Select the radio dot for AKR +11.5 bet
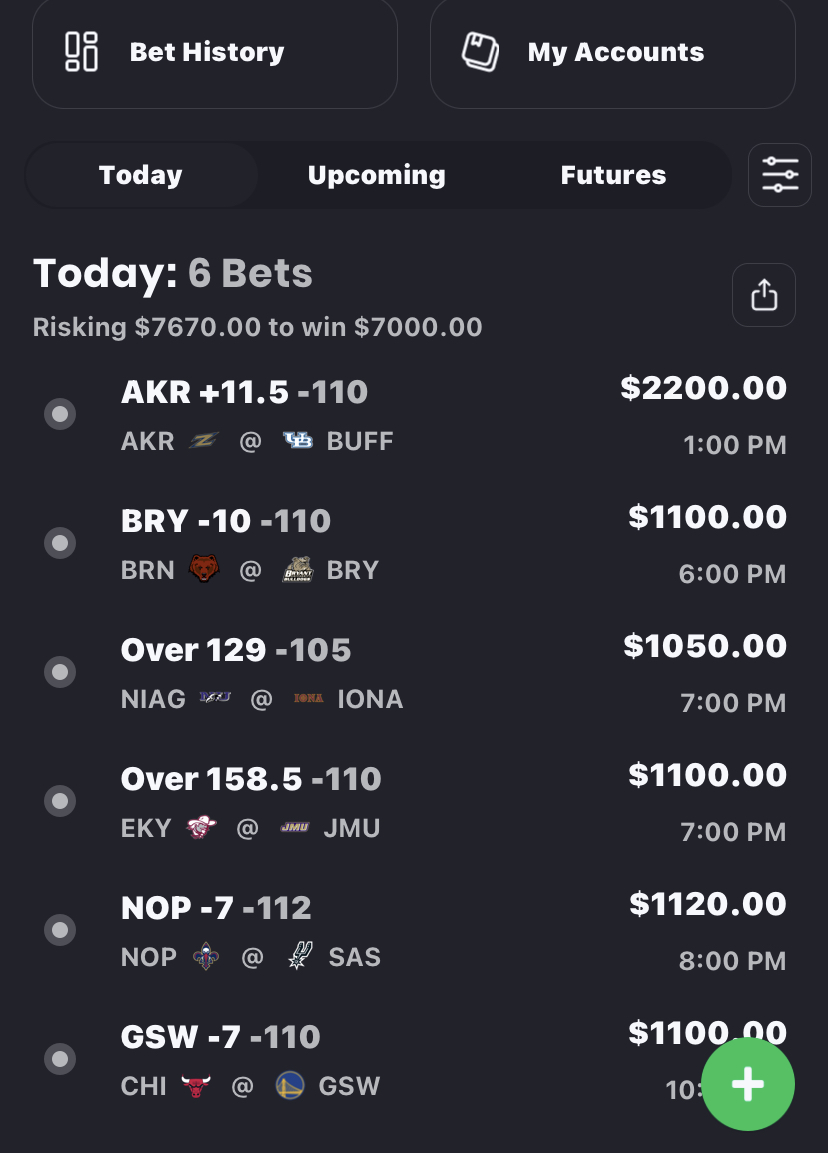Image resolution: width=828 pixels, height=1153 pixels. (60, 413)
